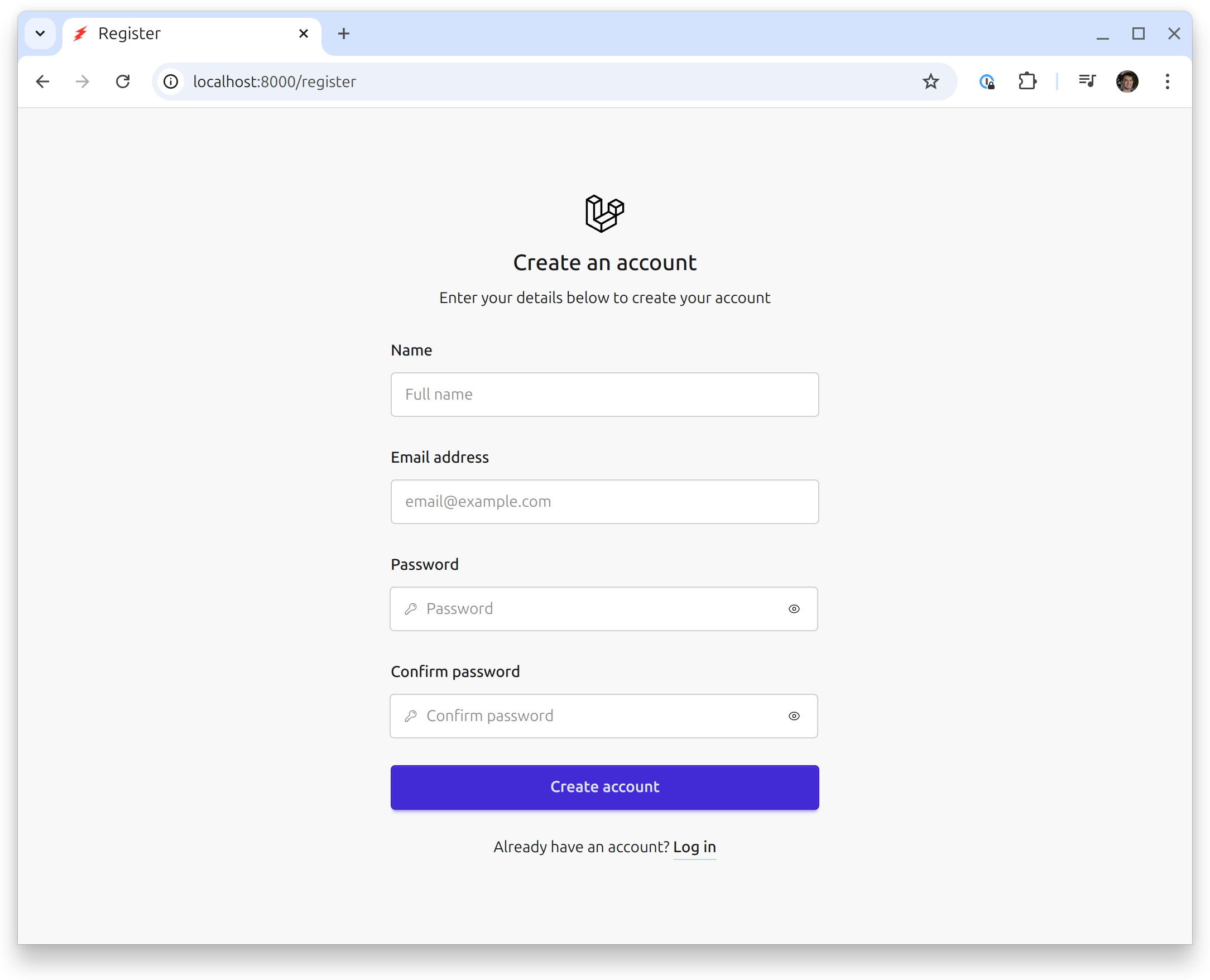Click the browser profile avatar
Viewport: 1210px width, 980px height.
1127,81
